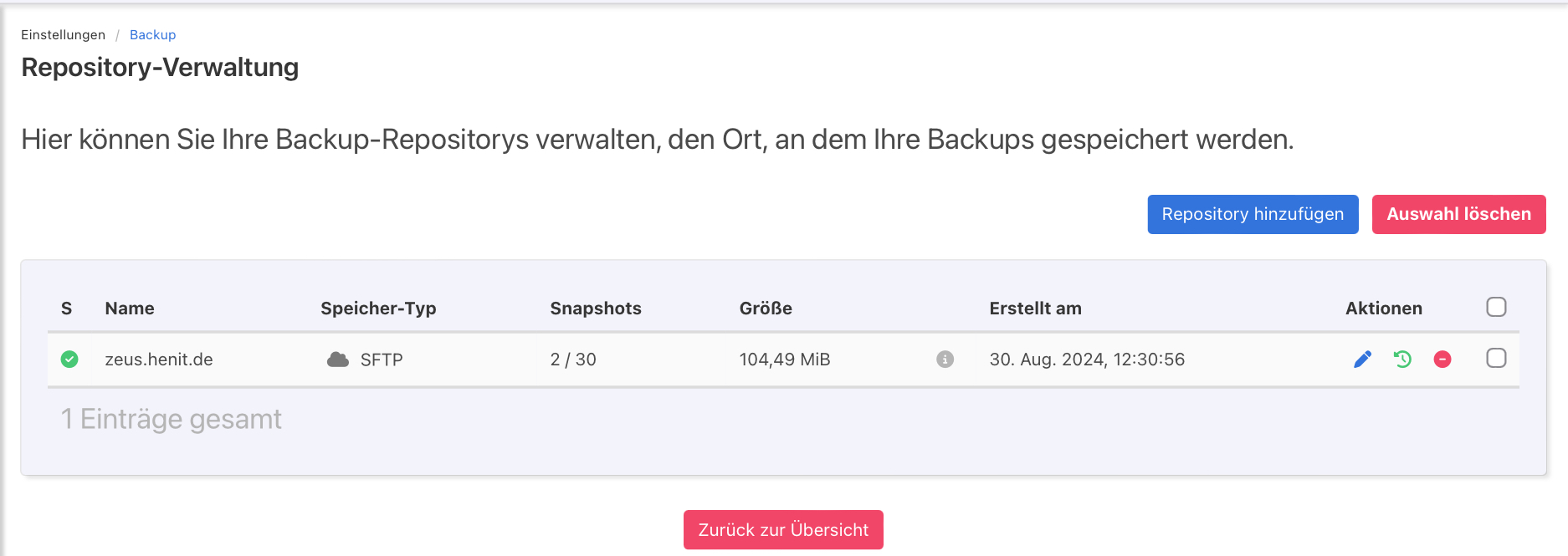Open the Backup breadcrumb link
The image size is (1568, 556).
click(x=152, y=35)
